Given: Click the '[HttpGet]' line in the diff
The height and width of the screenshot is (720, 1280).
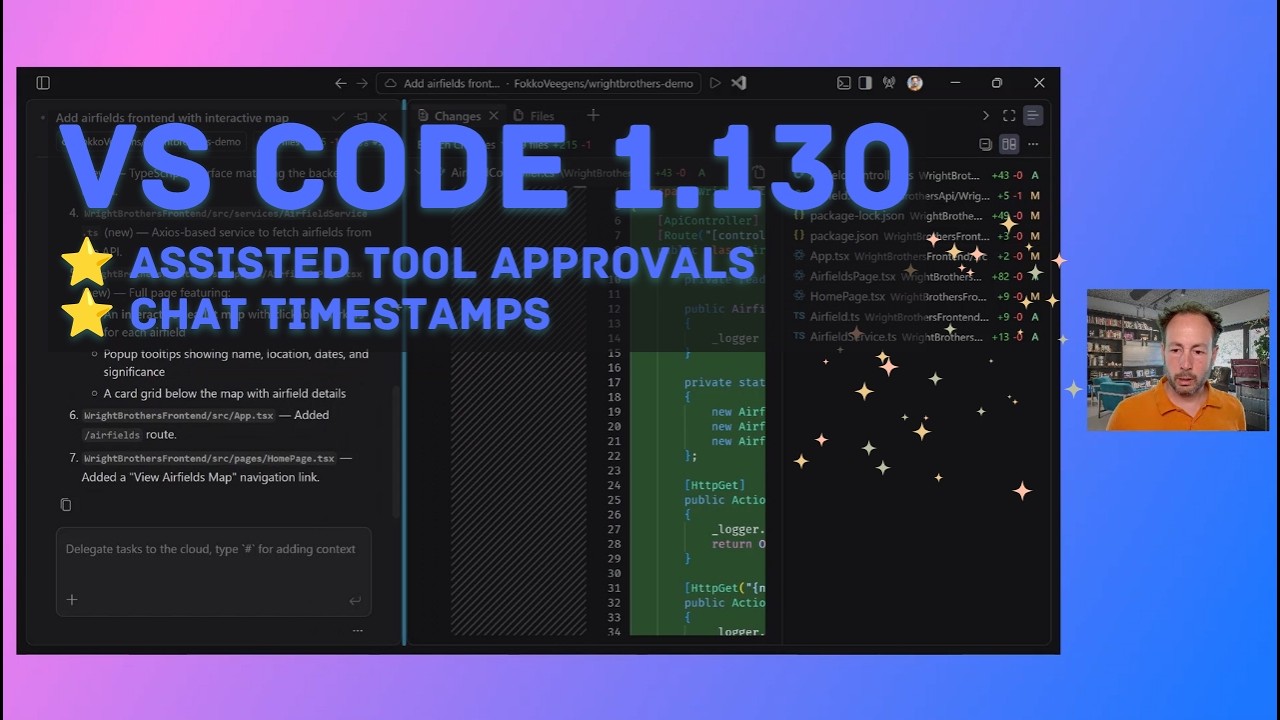Looking at the screenshot, I should click(715, 485).
